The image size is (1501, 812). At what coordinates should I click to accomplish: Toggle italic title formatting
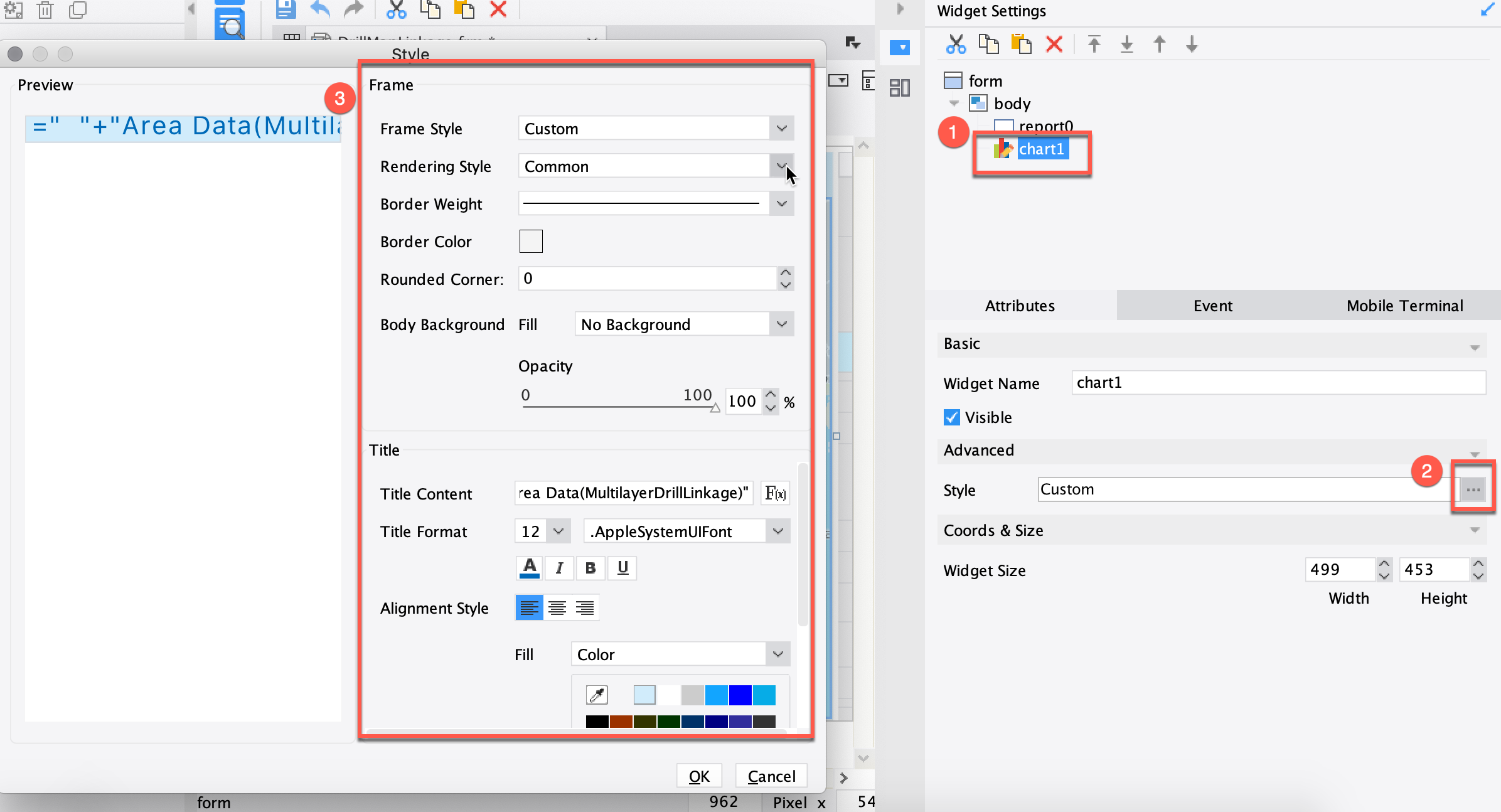[559, 568]
